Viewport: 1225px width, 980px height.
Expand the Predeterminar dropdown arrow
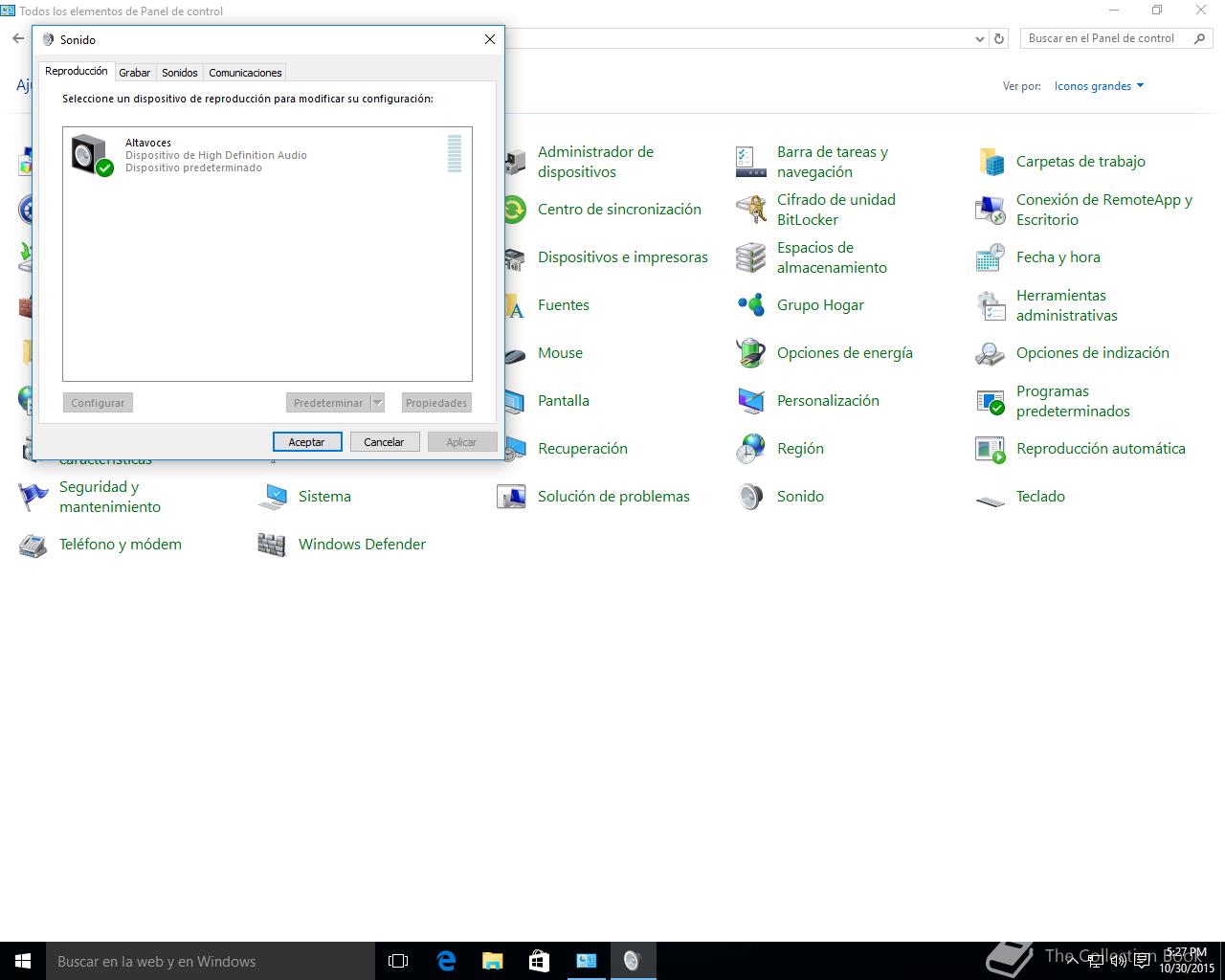pyautogui.click(x=378, y=403)
